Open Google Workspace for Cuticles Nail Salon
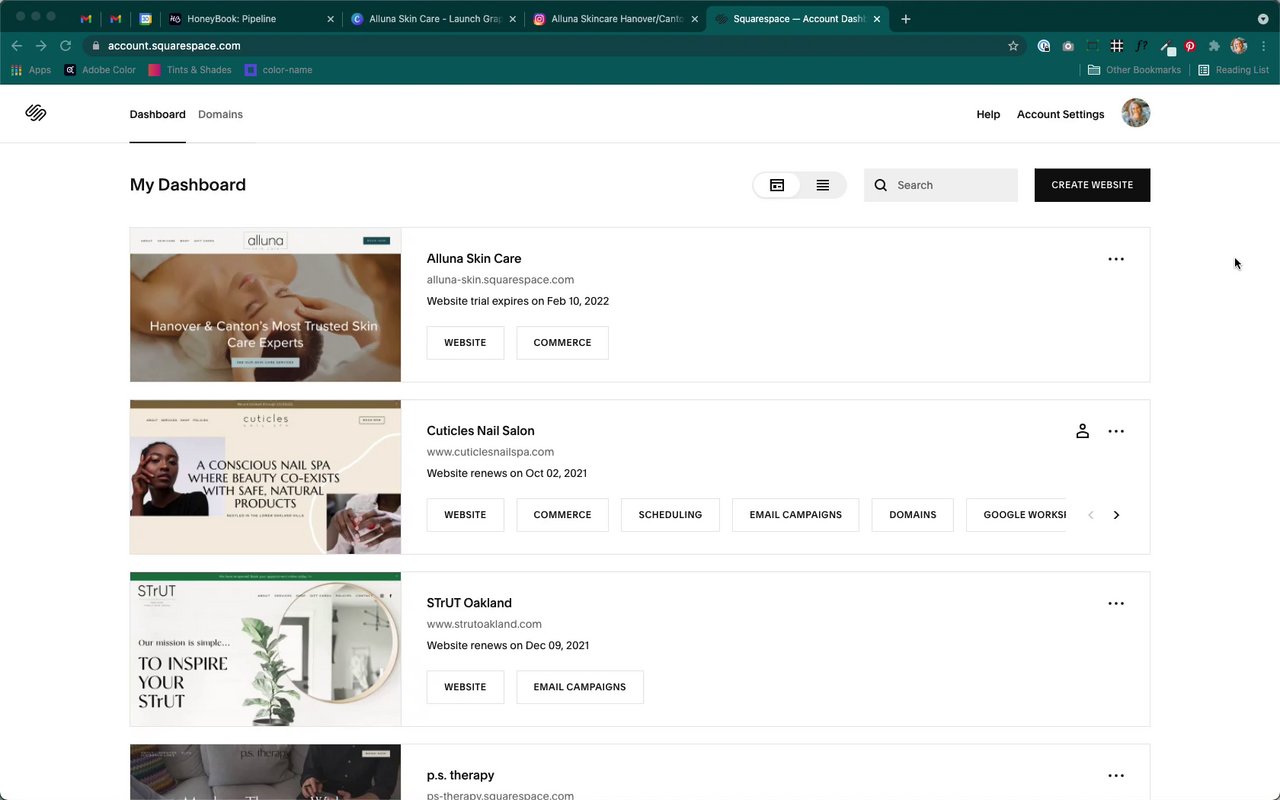This screenshot has height=800, width=1280. (1017, 515)
